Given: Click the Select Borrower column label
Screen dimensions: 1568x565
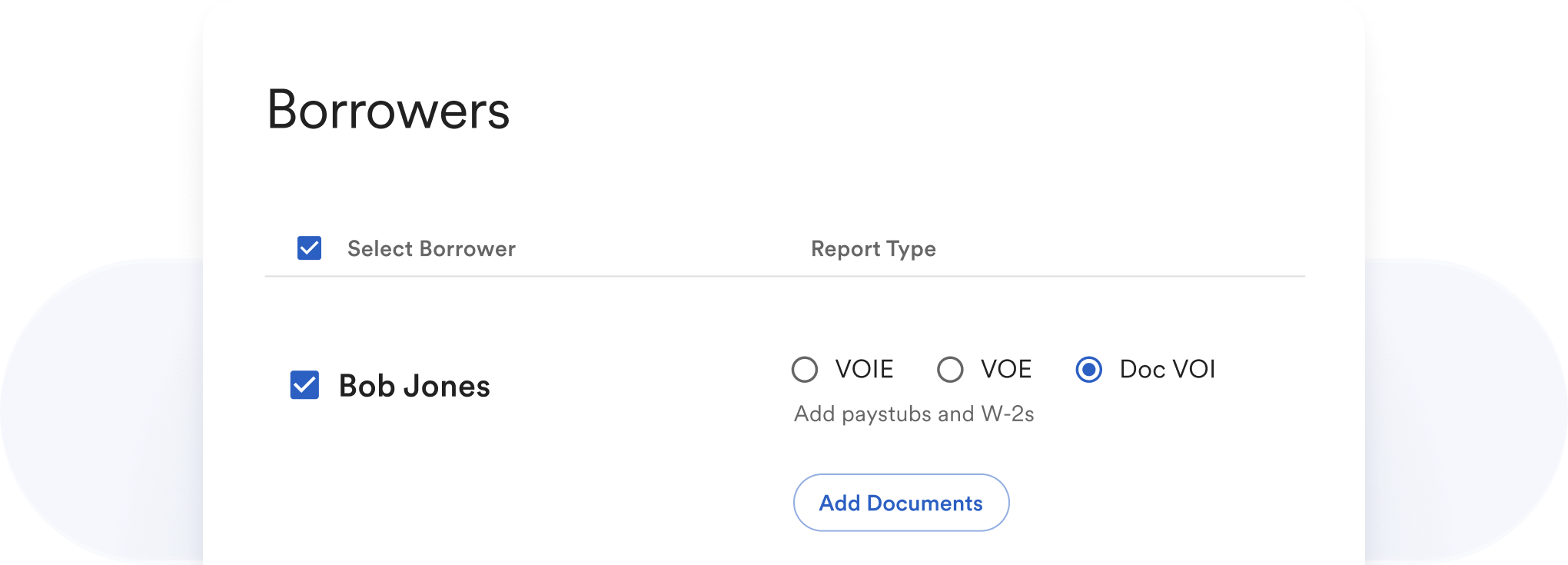Looking at the screenshot, I should (431, 249).
